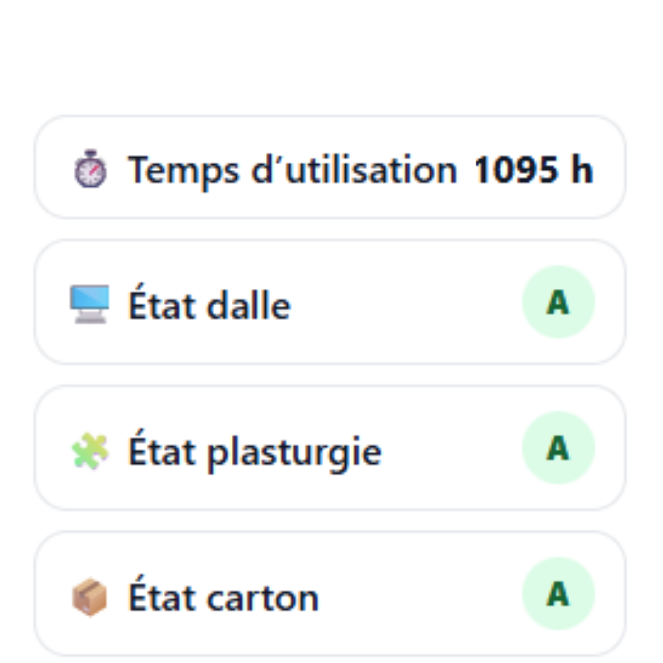Click the 1095 h usage time value
This screenshot has height=663, width=663.
(x=533, y=170)
